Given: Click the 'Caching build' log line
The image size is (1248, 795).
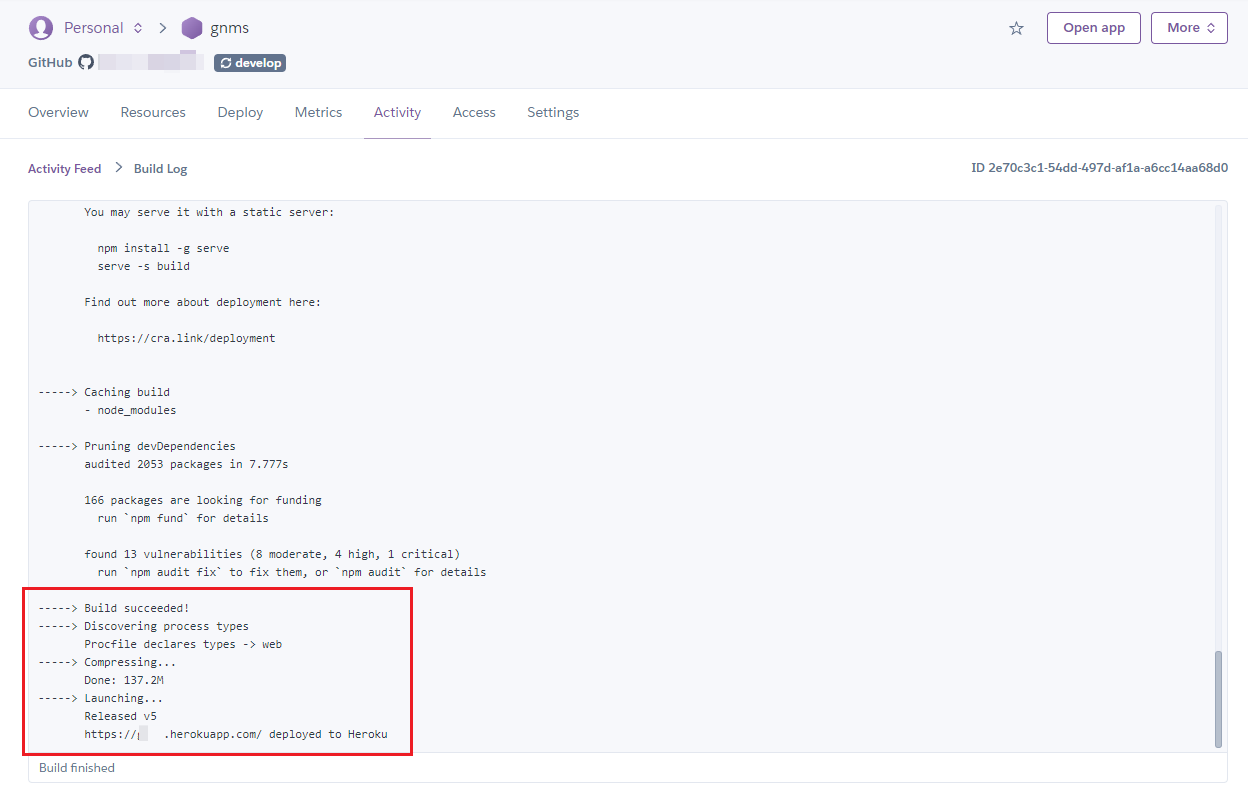Looking at the screenshot, I should [127, 392].
